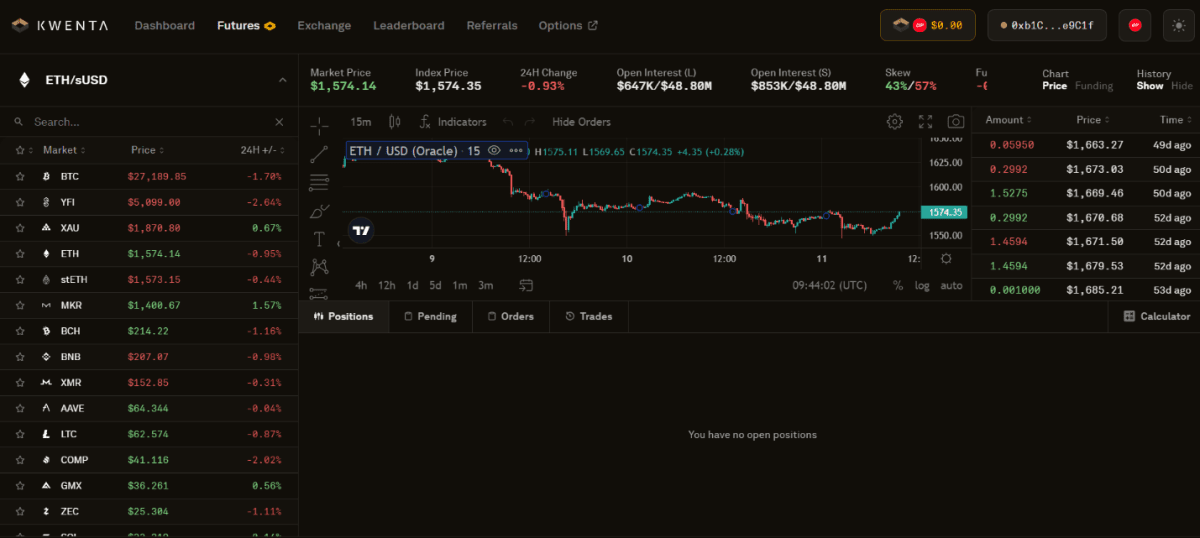1200x538 pixels.
Task: Take a chart snapshot with camera icon
Action: (x=956, y=122)
